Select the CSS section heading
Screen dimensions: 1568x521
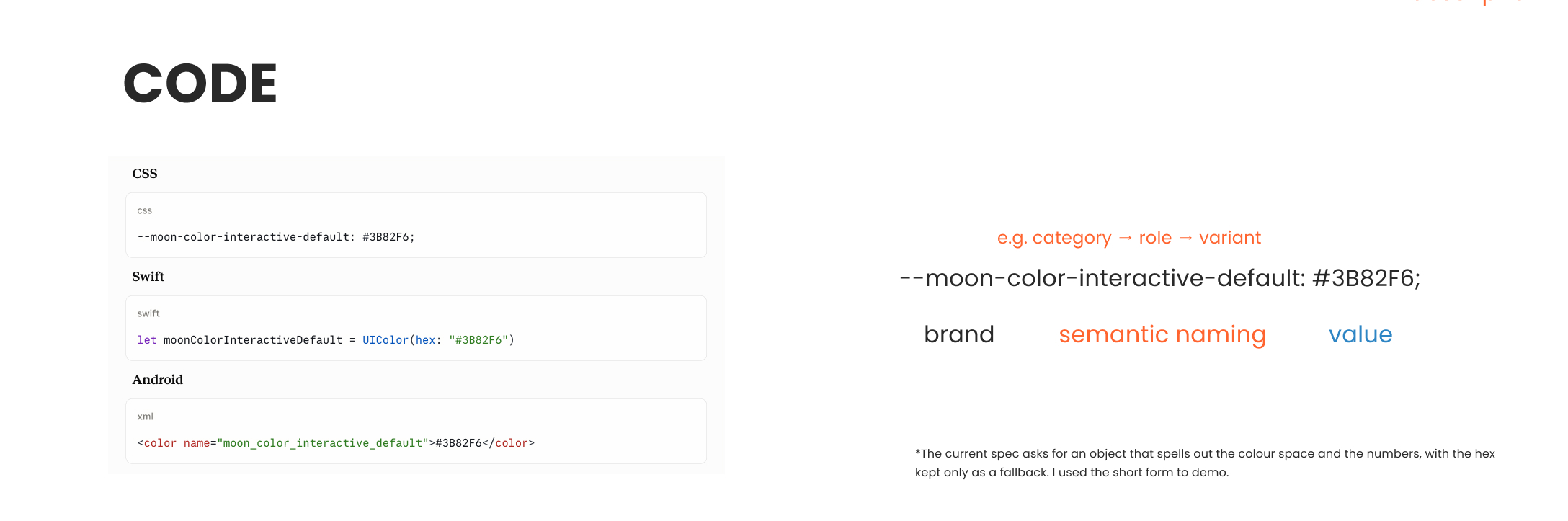click(x=145, y=174)
